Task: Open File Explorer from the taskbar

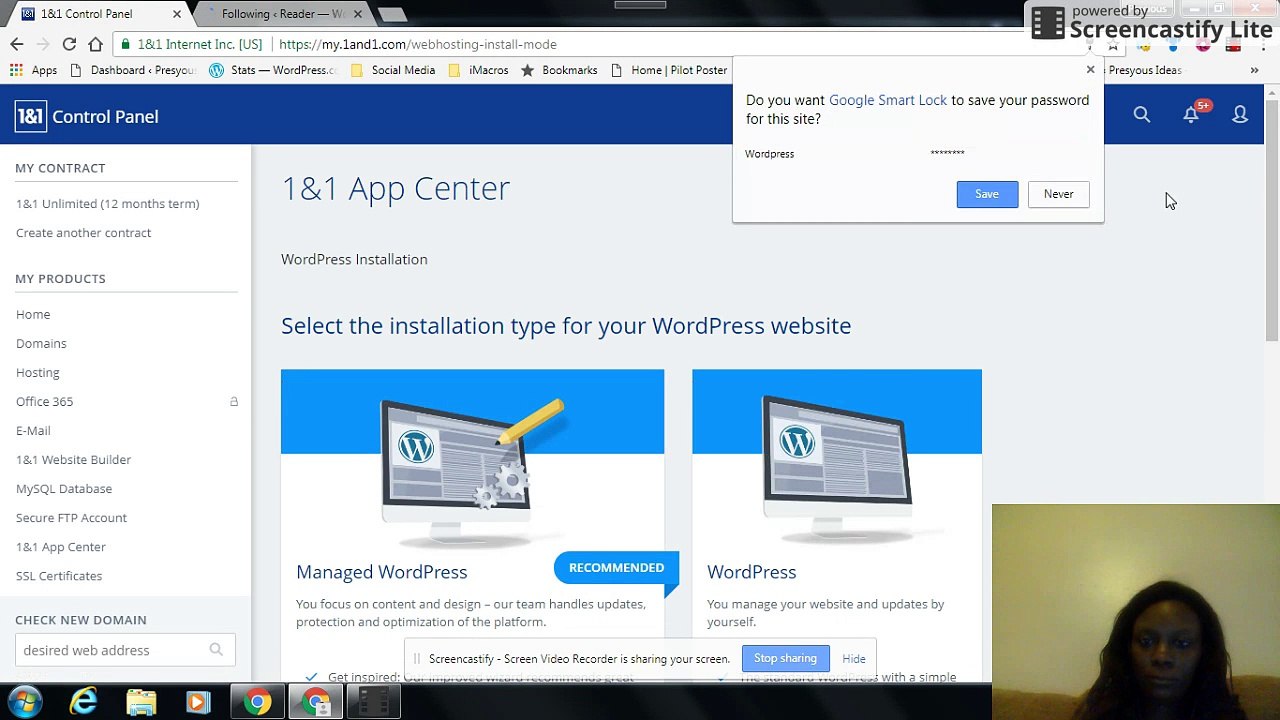Action: [141, 702]
